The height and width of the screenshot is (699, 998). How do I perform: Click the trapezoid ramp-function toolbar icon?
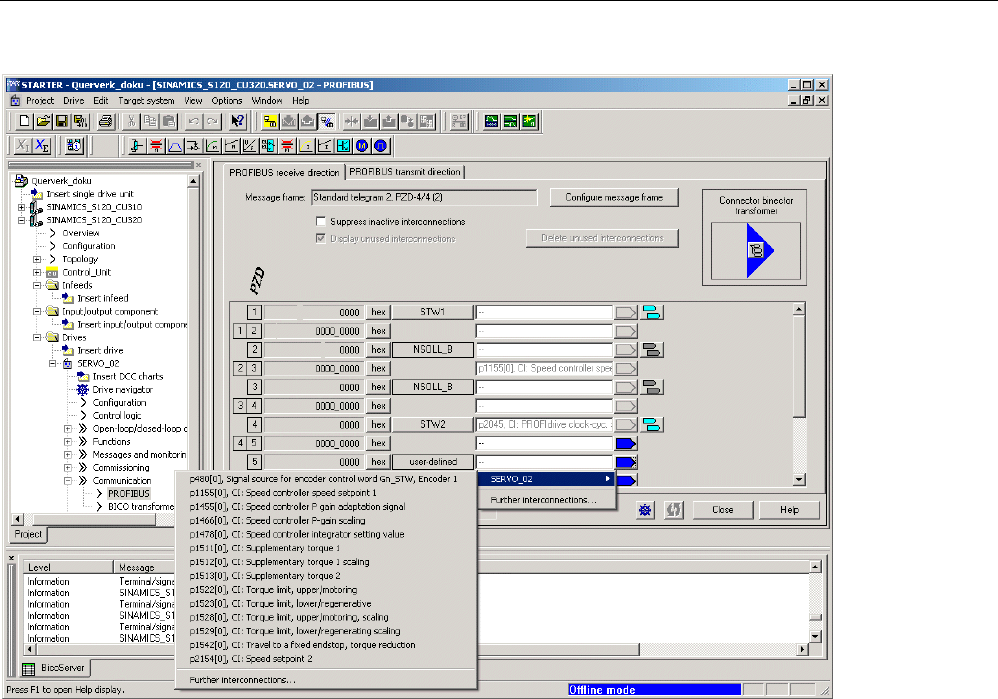click(x=174, y=146)
